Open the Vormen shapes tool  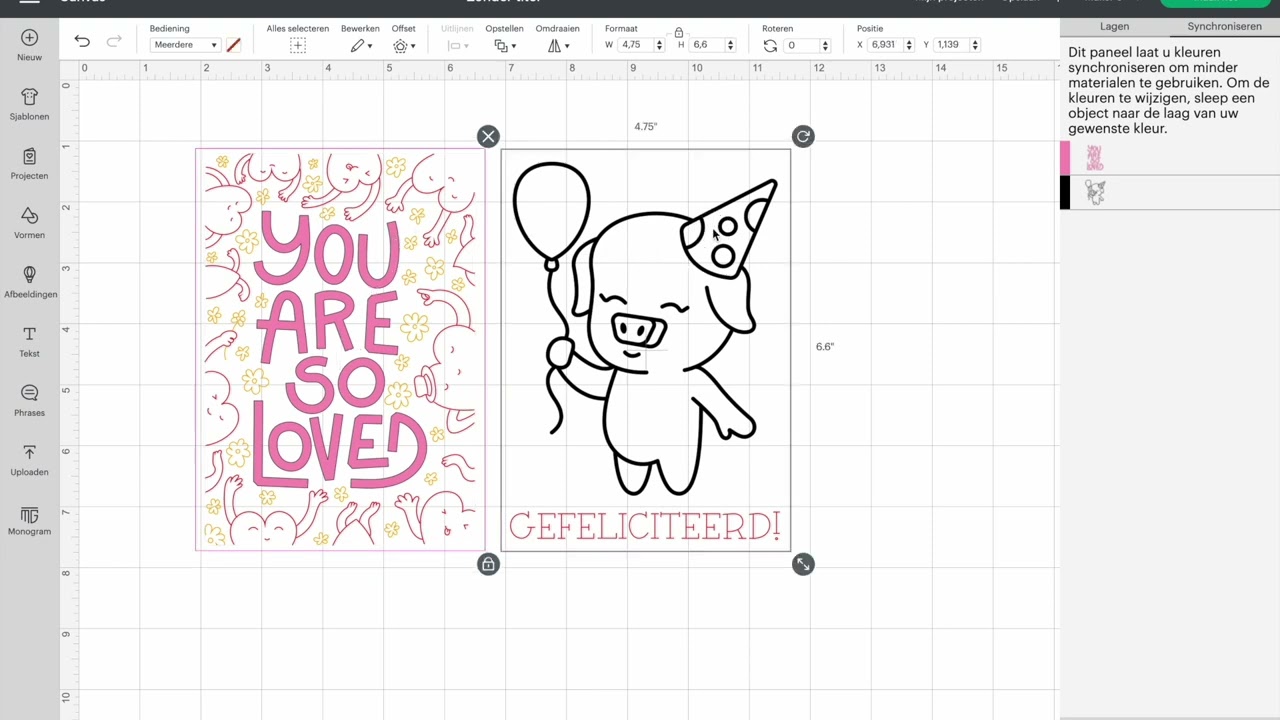click(x=29, y=223)
